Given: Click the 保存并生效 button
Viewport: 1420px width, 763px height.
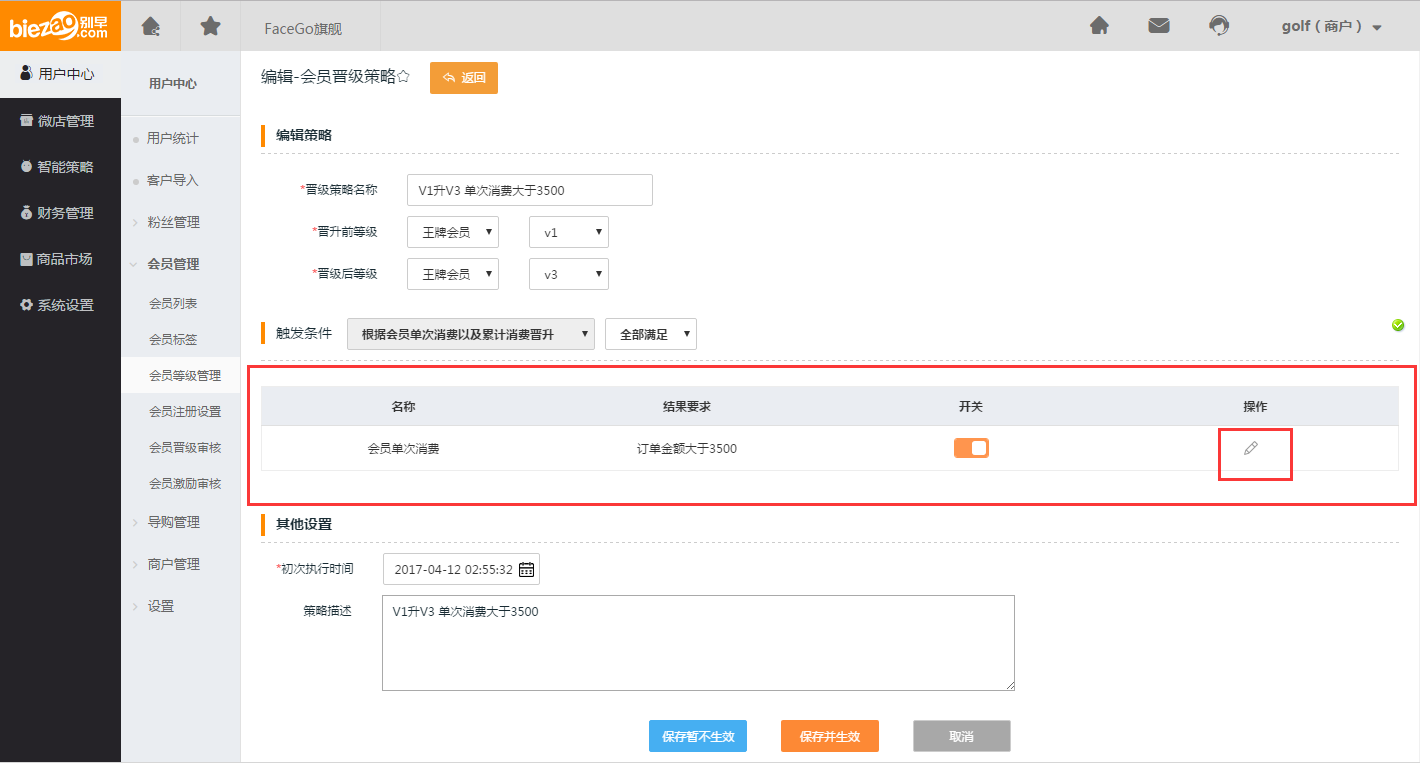Looking at the screenshot, I should point(829,736).
